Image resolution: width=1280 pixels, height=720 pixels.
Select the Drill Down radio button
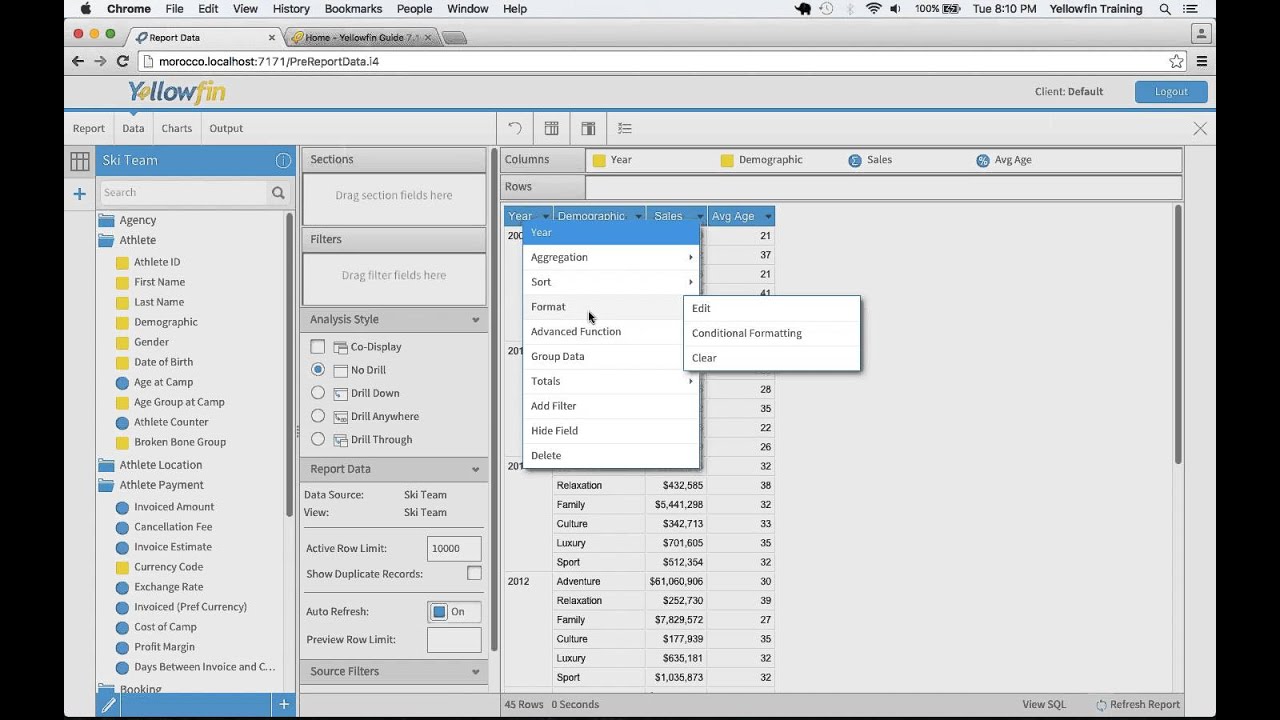pyautogui.click(x=318, y=393)
